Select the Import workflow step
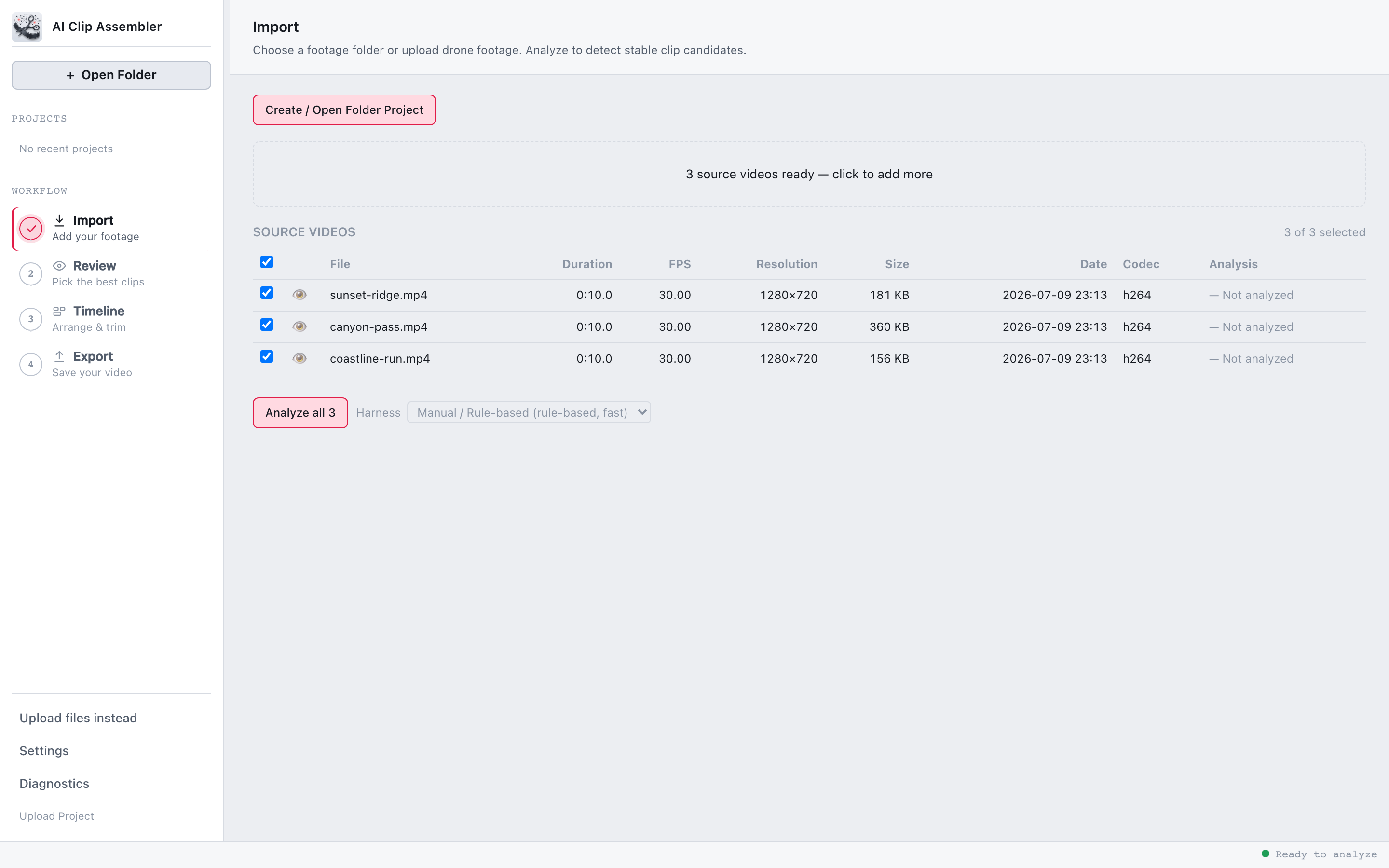This screenshot has height=868, width=1389. (x=111, y=229)
